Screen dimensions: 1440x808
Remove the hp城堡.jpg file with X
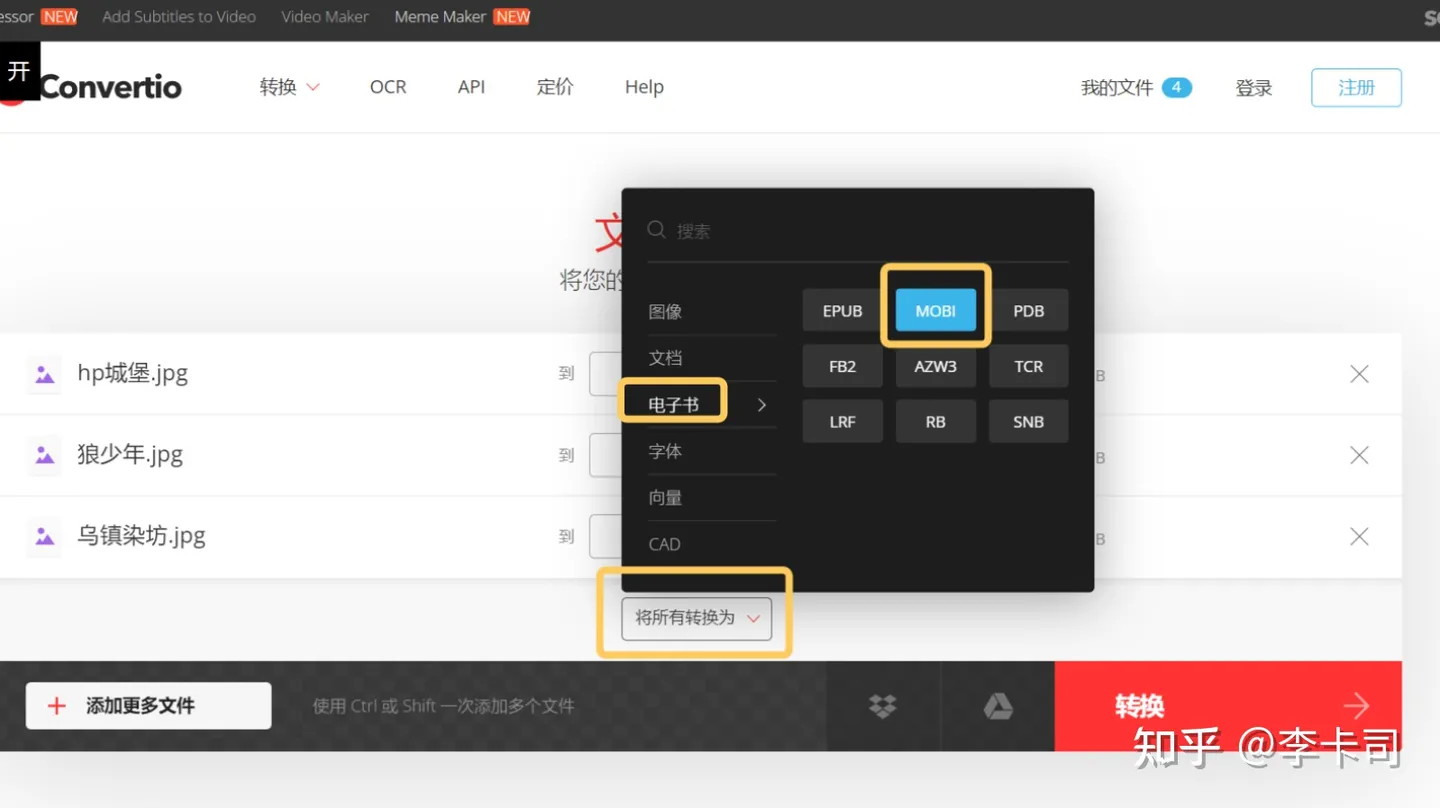(1359, 374)
